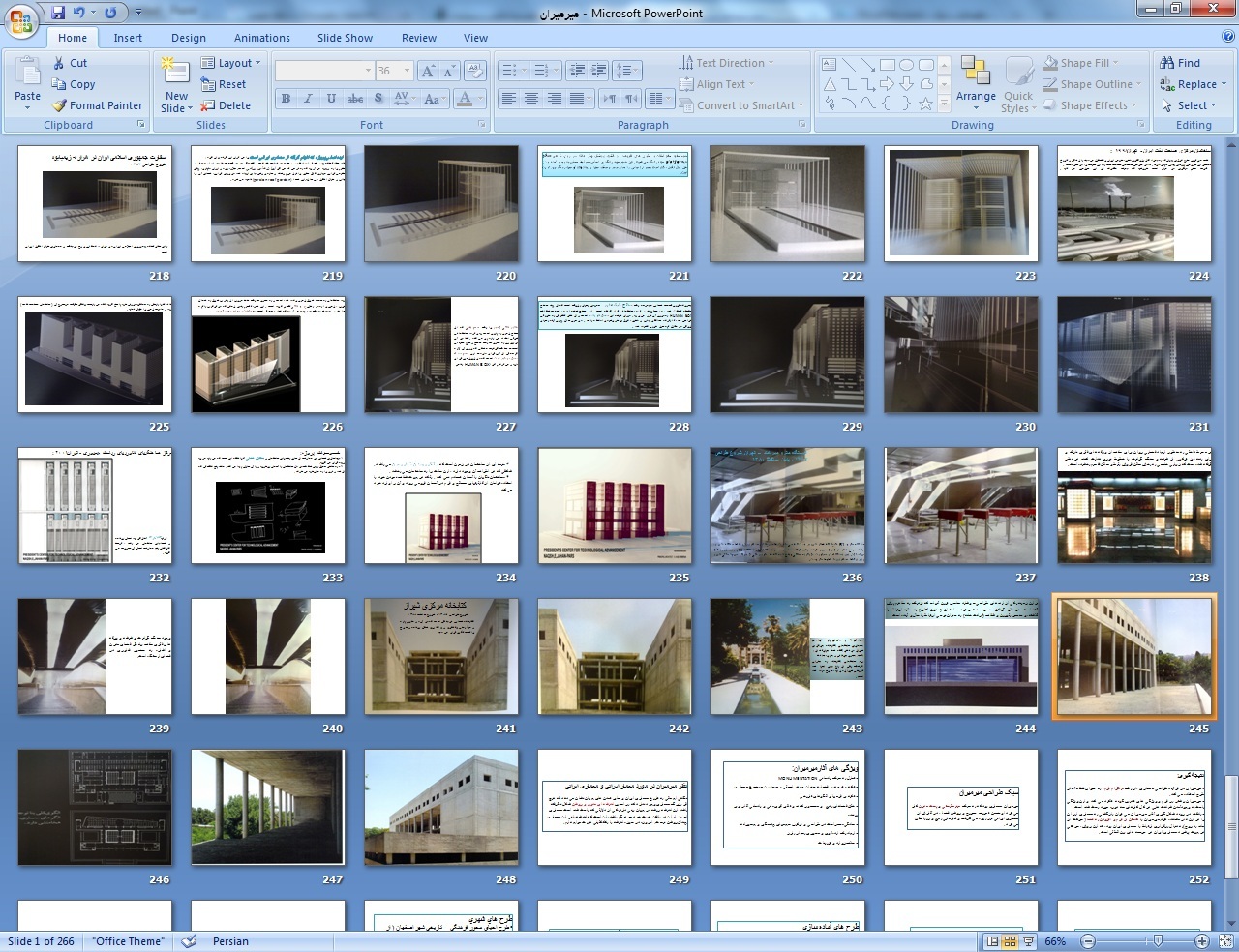Click the Office Theme status label
Viewport: 1239px width, 952px height.
pos(129,941)
